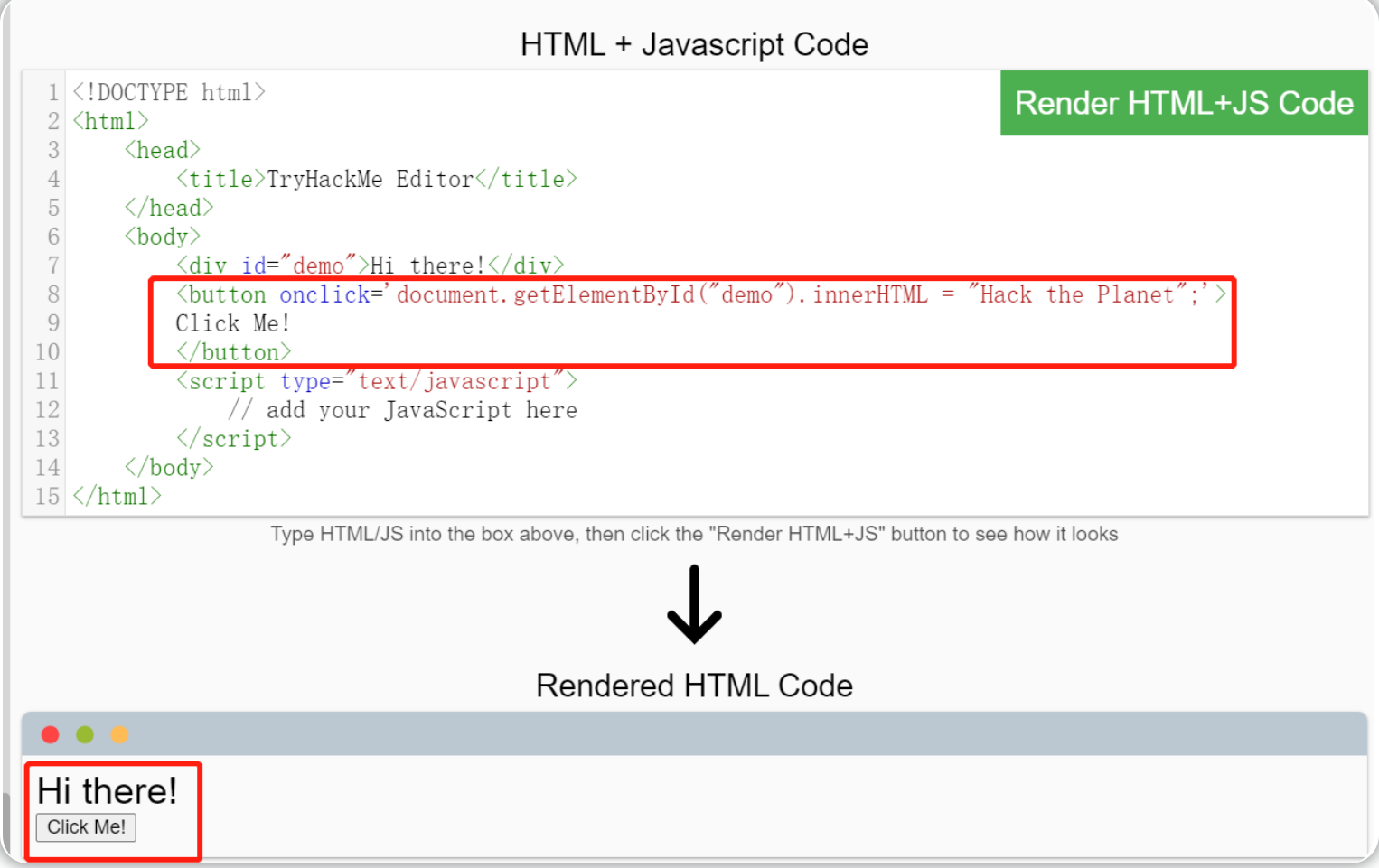Click the black downward arrow graphic
The height and width of the screenshot is (868, 1379).
pos(694,604)
